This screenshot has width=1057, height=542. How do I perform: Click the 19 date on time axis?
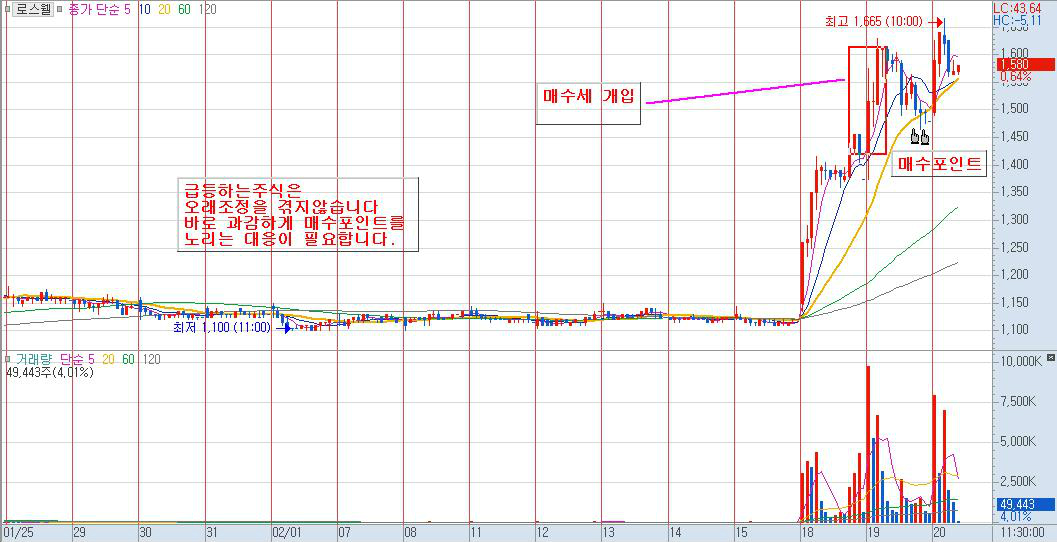[x=874, y=533]
